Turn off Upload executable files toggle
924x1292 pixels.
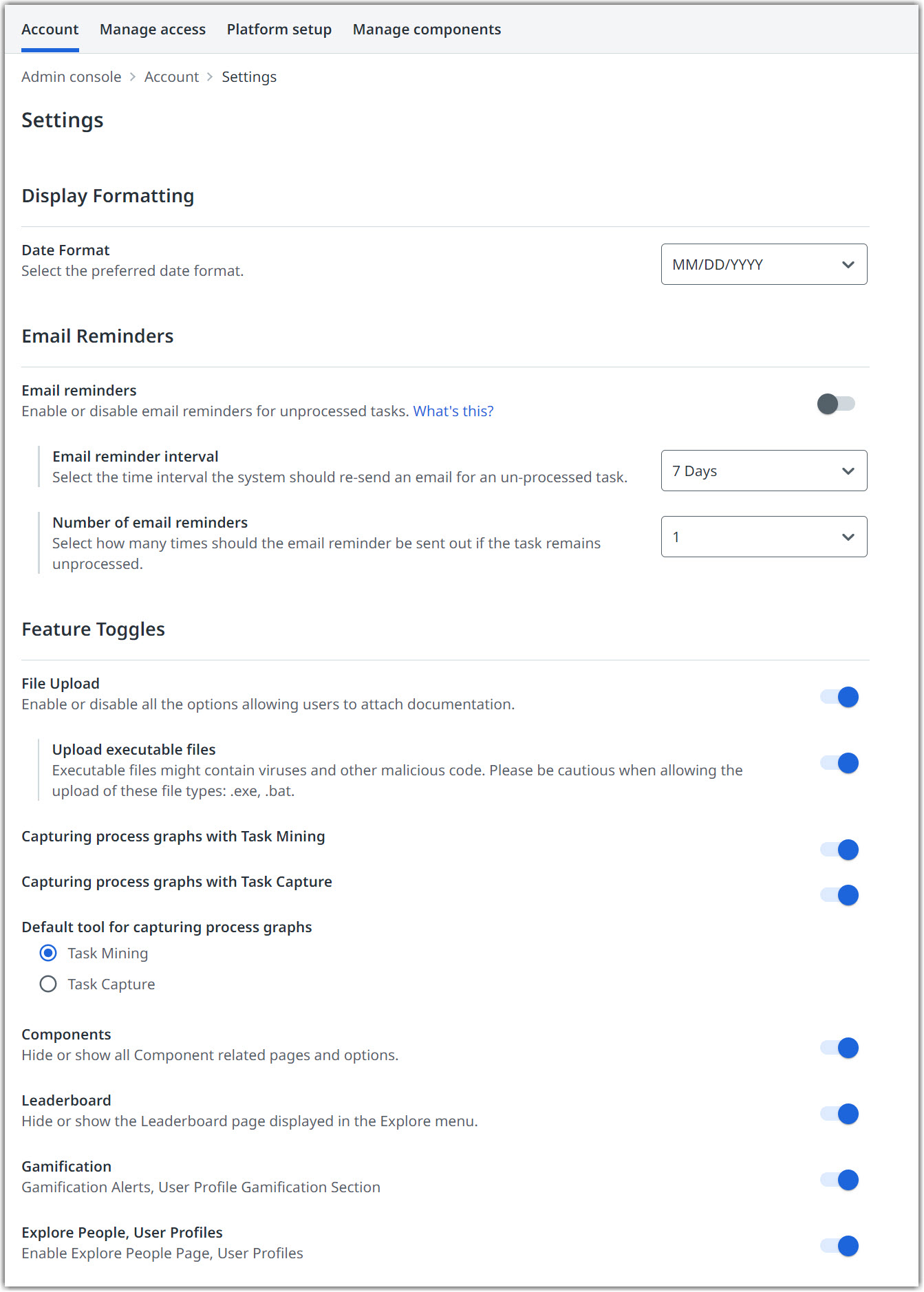point(839,763)
